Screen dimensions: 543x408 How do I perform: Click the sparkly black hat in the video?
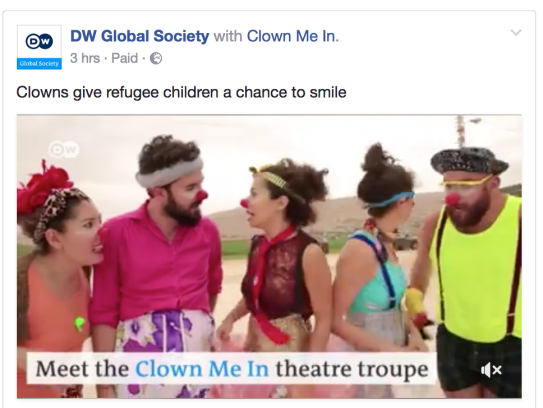(x=468, y=161)
